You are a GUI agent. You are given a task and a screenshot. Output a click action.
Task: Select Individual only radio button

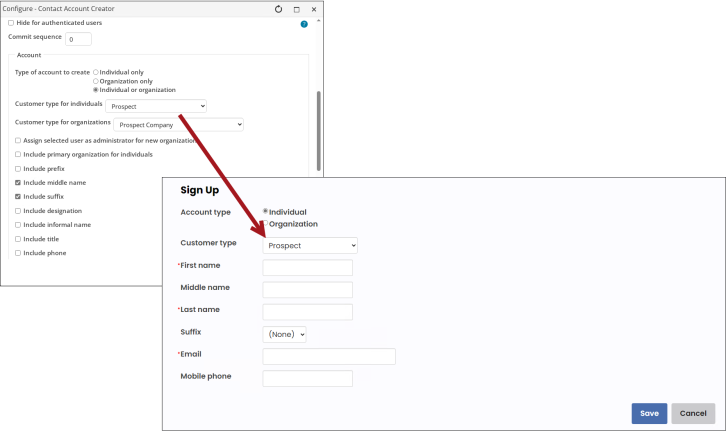[x=96, y=72]
